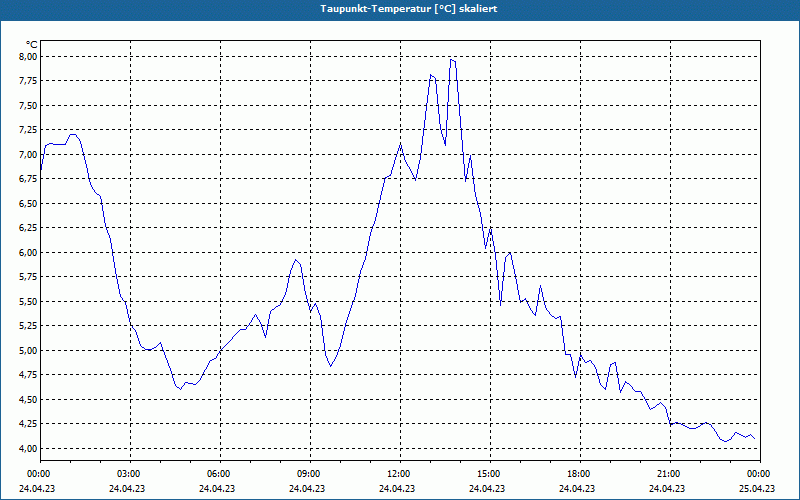This screenshot has height=500, width=800.
Task: Select the '24.04.23' date under '15:00'
Action: tap(487, 488)
